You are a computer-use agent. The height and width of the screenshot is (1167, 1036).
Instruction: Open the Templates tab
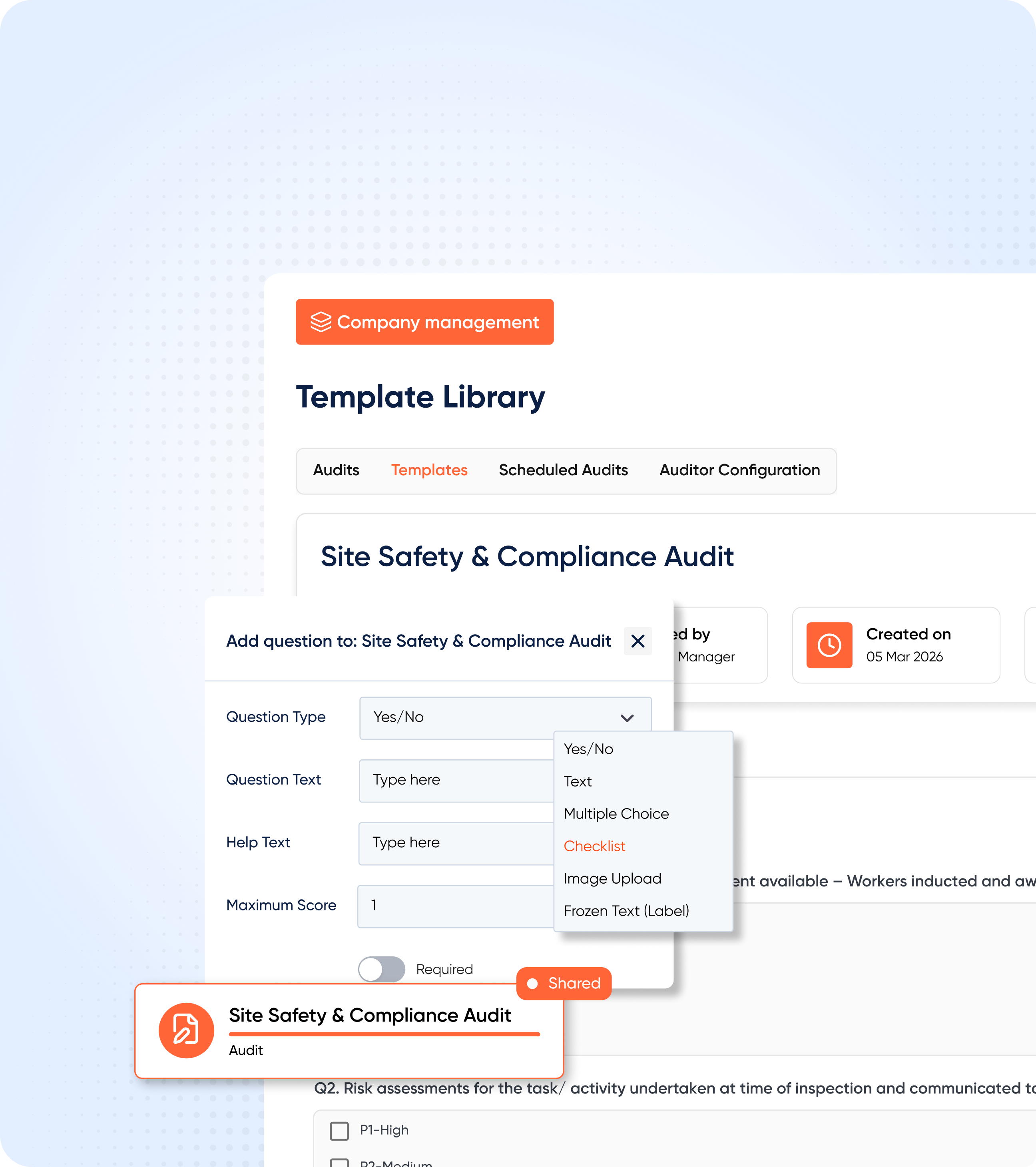pos(429,470)
